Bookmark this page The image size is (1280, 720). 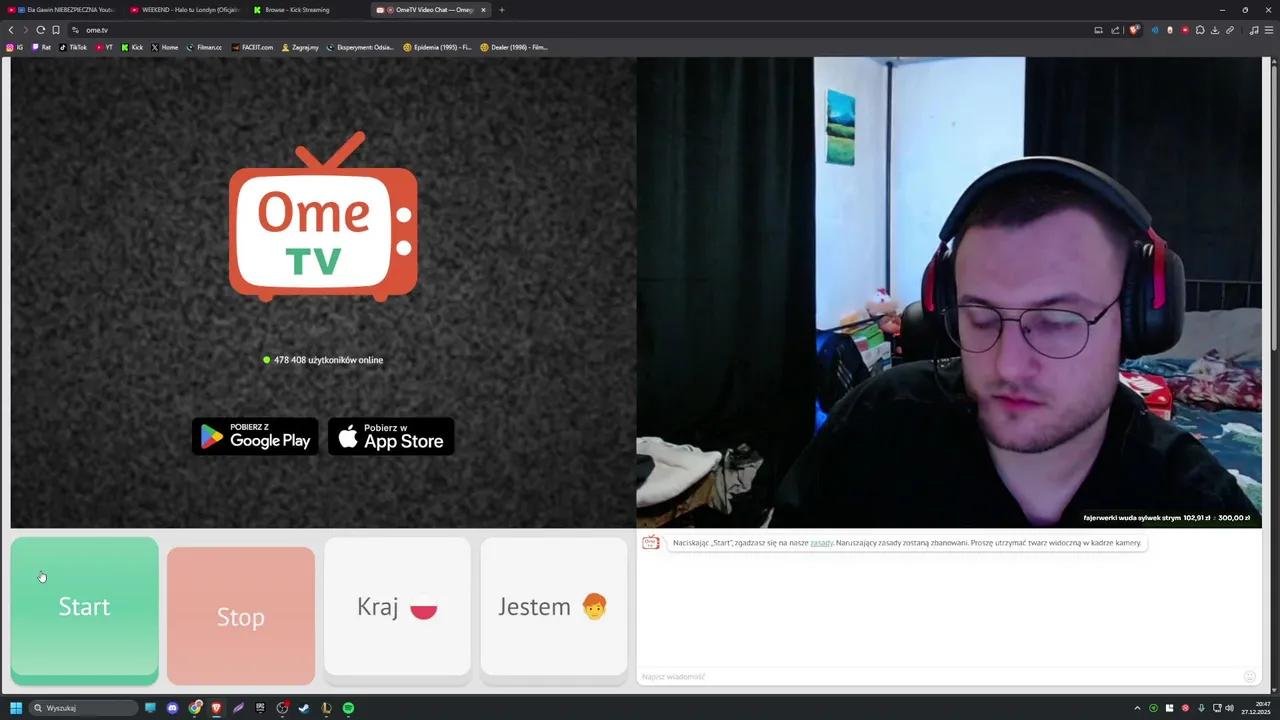pos(56,30)
